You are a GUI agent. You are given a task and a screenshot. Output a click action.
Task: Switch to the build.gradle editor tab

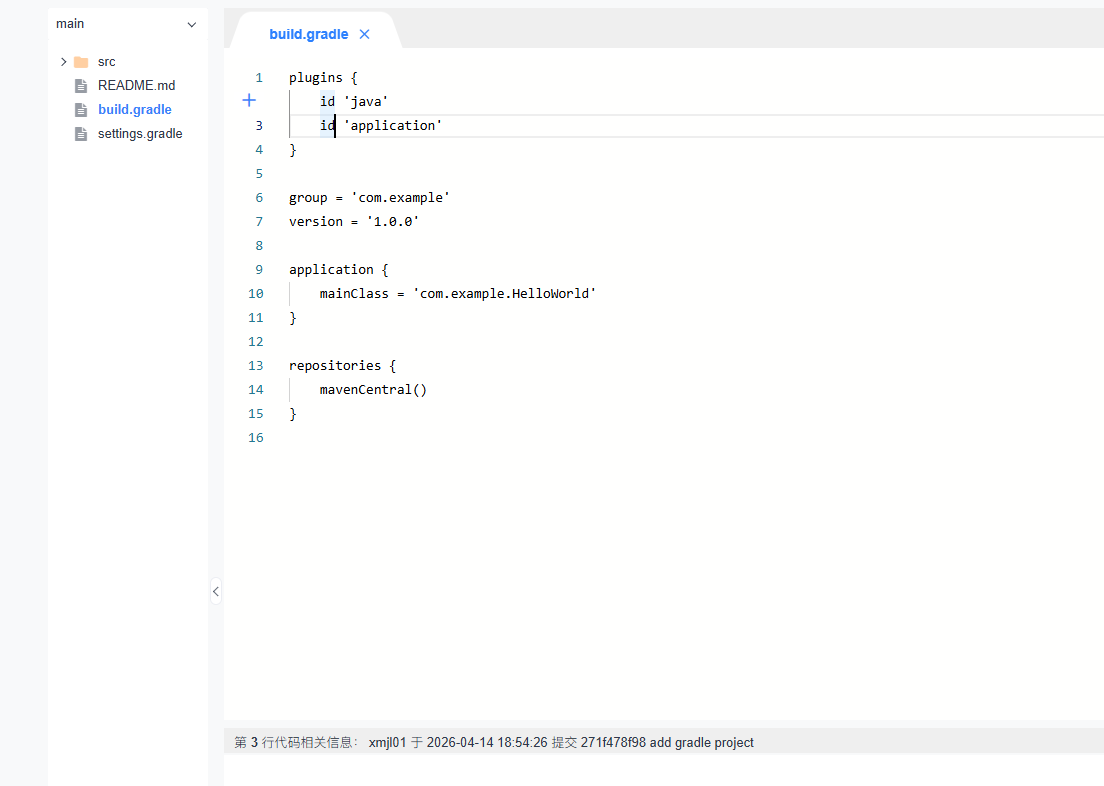coord(308,34)
